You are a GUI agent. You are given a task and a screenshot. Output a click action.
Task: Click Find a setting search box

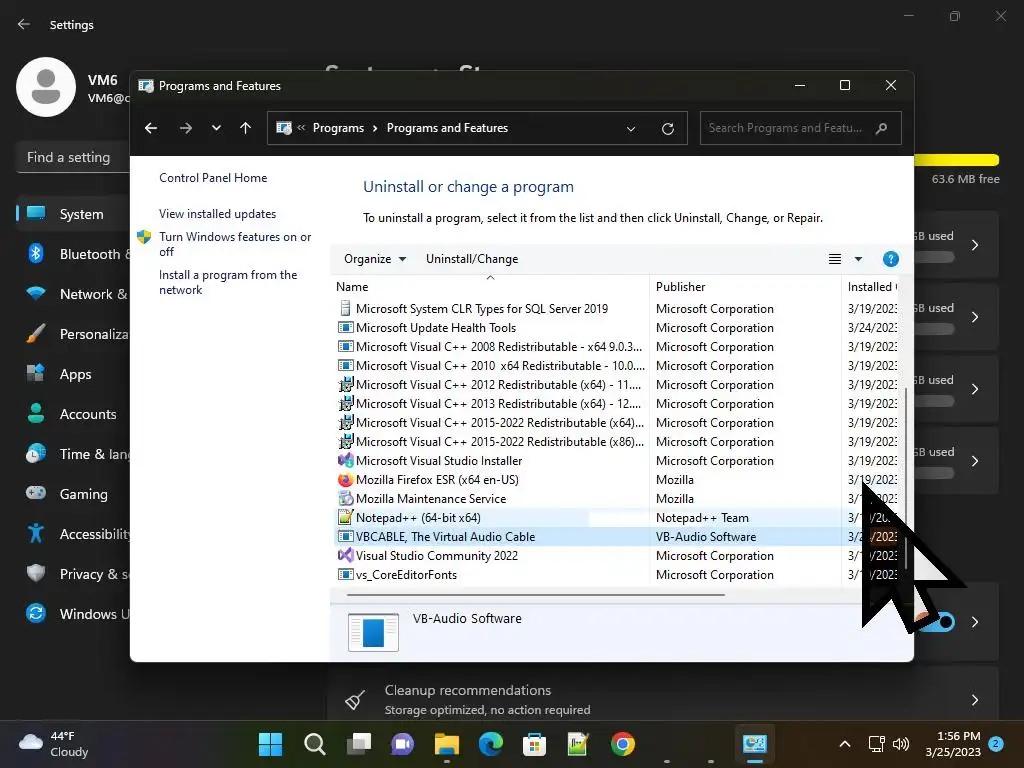(x=73, y=157)
